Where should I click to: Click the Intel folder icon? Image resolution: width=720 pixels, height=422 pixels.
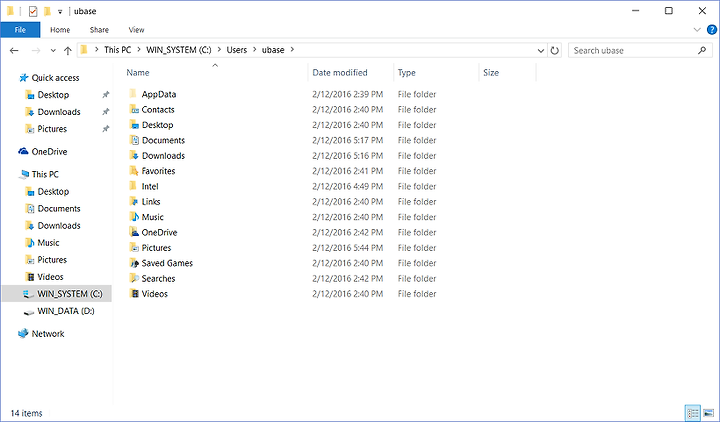[133, 186]
